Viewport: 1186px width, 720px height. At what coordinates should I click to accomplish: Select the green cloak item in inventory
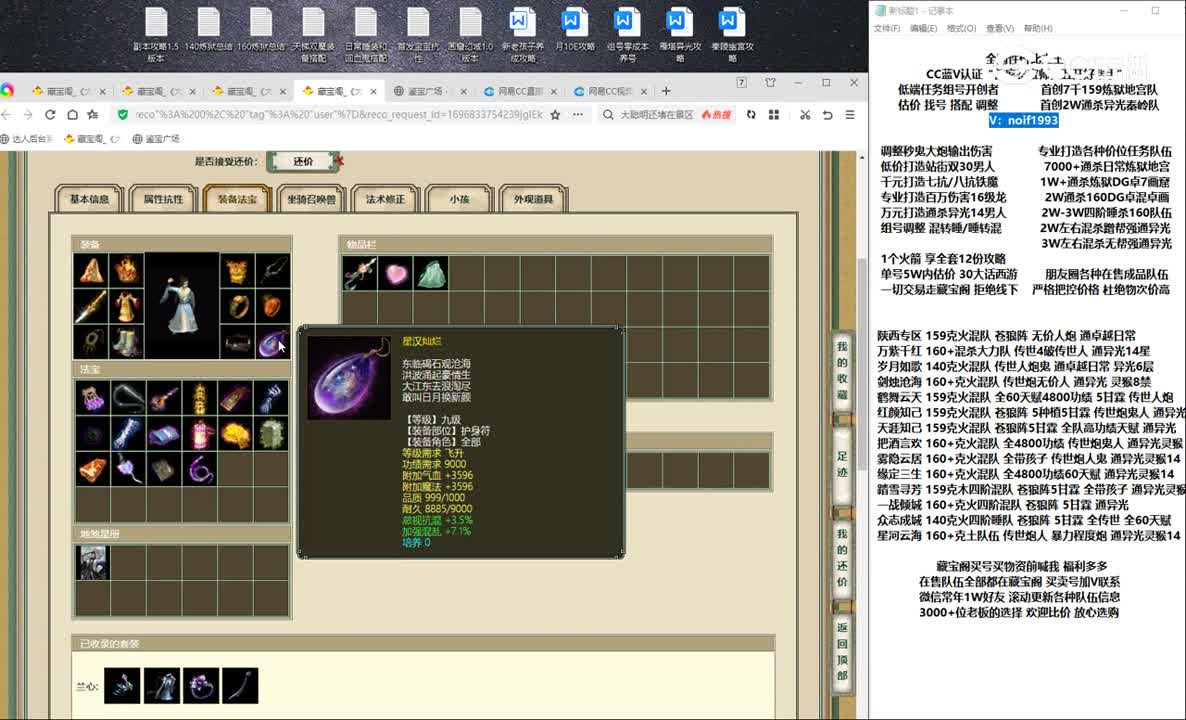(x=431, y=274)
